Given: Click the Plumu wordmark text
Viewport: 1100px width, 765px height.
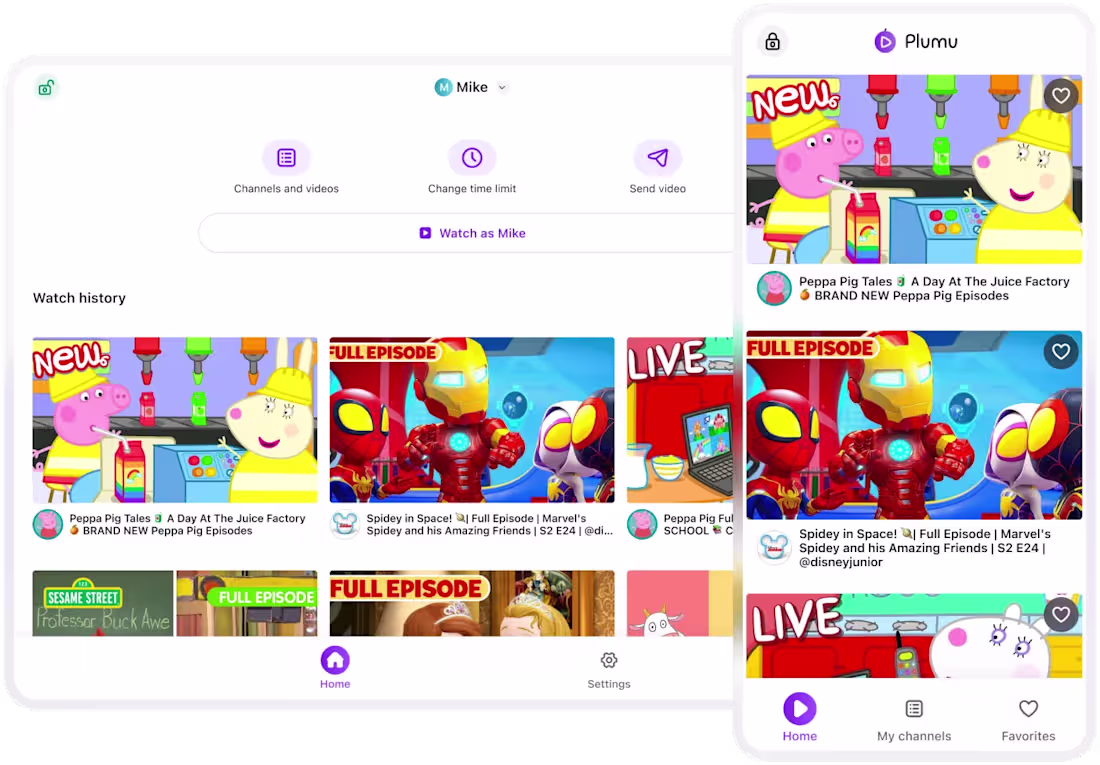Looking at the screenshot, I should coord(931,41).
